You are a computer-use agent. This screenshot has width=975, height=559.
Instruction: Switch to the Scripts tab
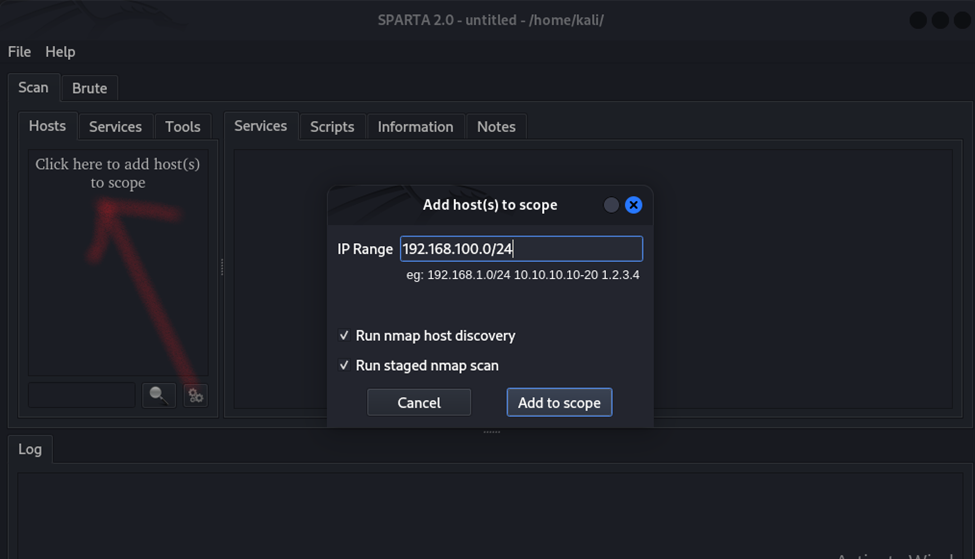[332, 127]
